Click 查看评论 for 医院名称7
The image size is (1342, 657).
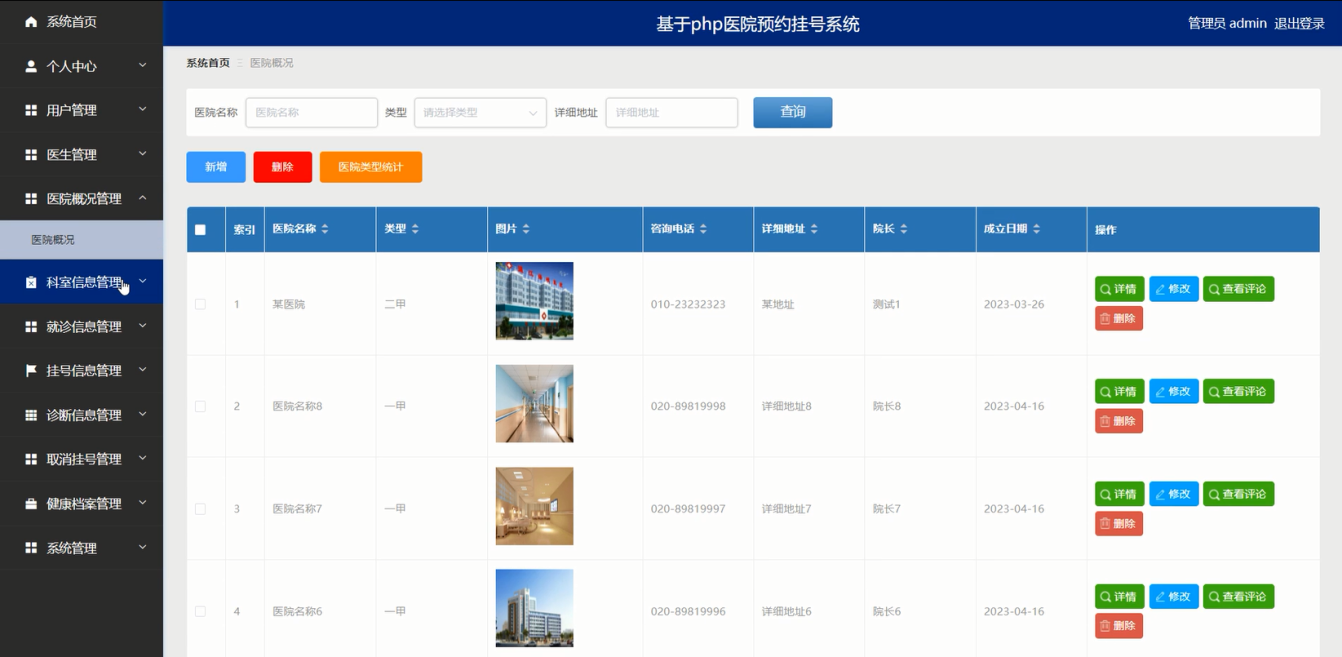(x=1238, y=494)
